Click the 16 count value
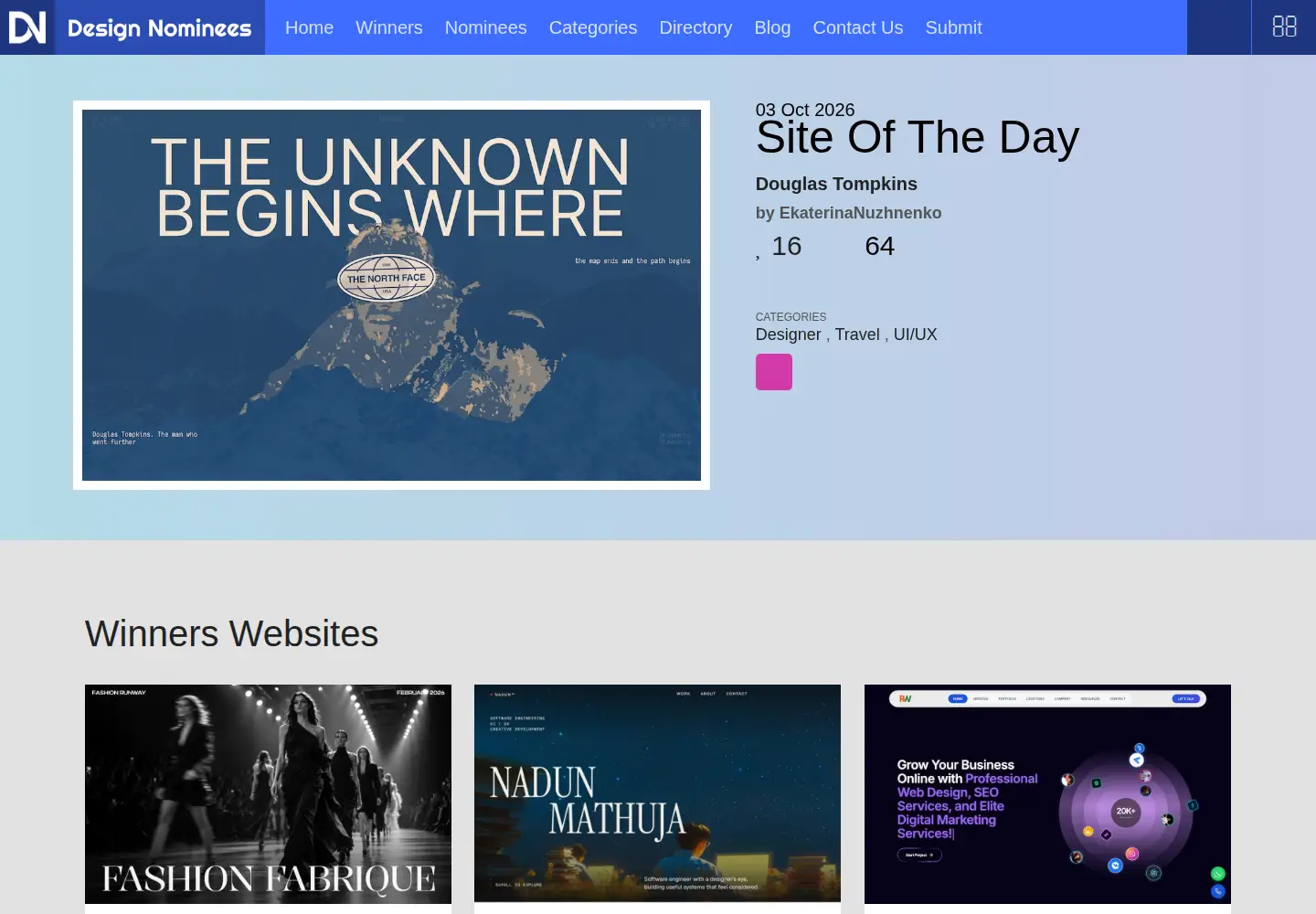 (786, 246)
